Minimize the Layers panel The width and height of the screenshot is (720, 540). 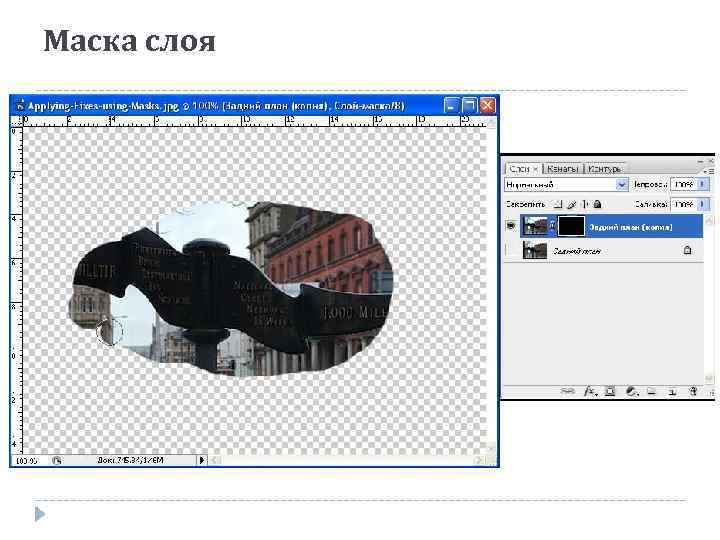701,161
